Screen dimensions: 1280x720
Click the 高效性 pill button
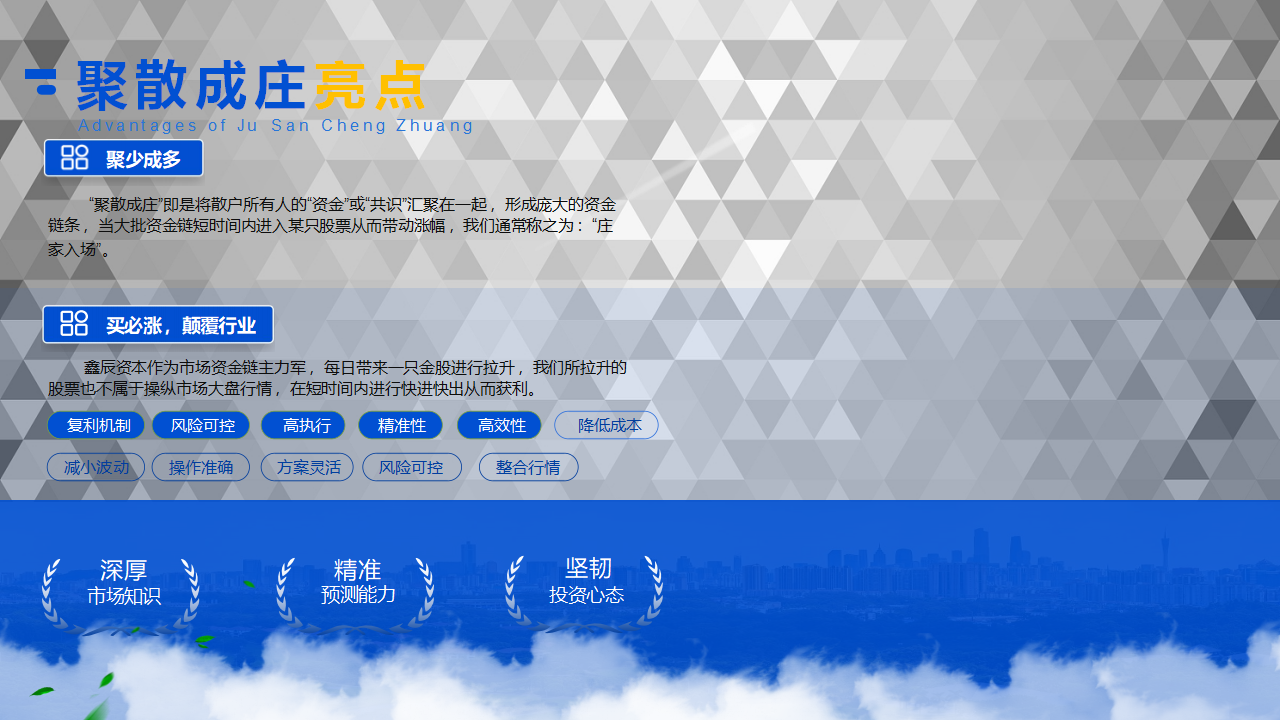(500, 425)
